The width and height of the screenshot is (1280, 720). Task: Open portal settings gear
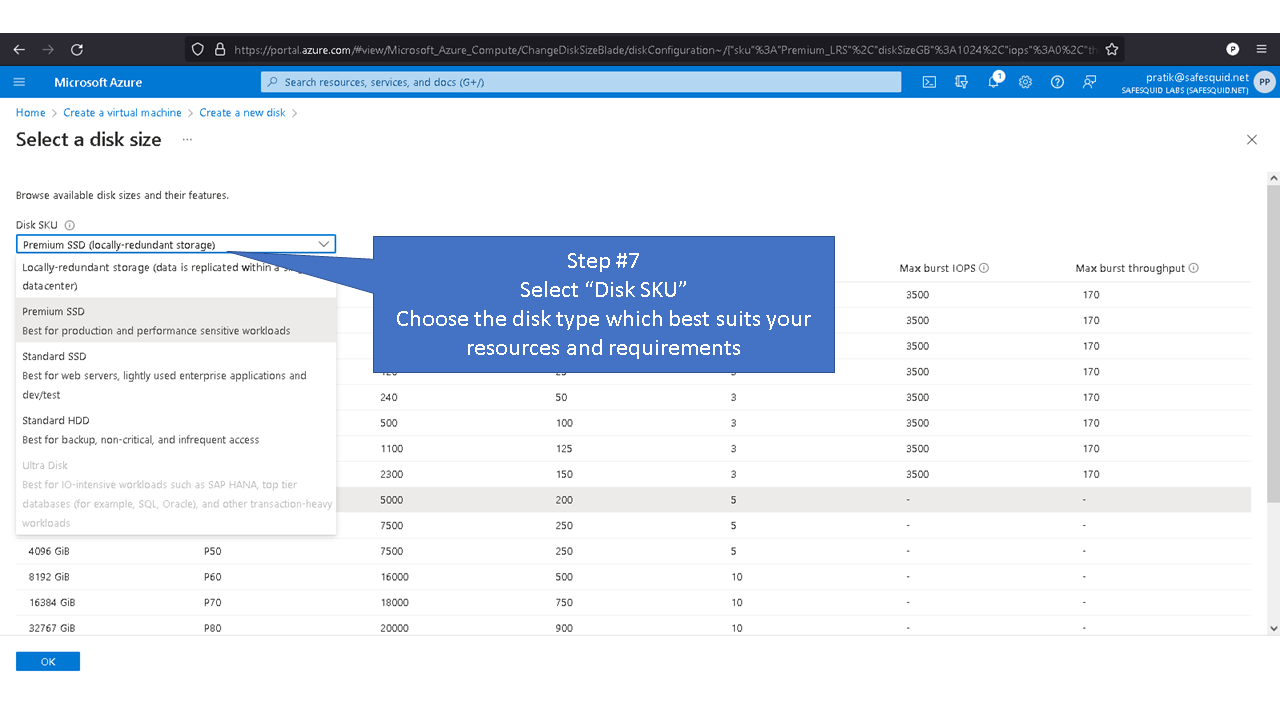tap(1025, 82)
